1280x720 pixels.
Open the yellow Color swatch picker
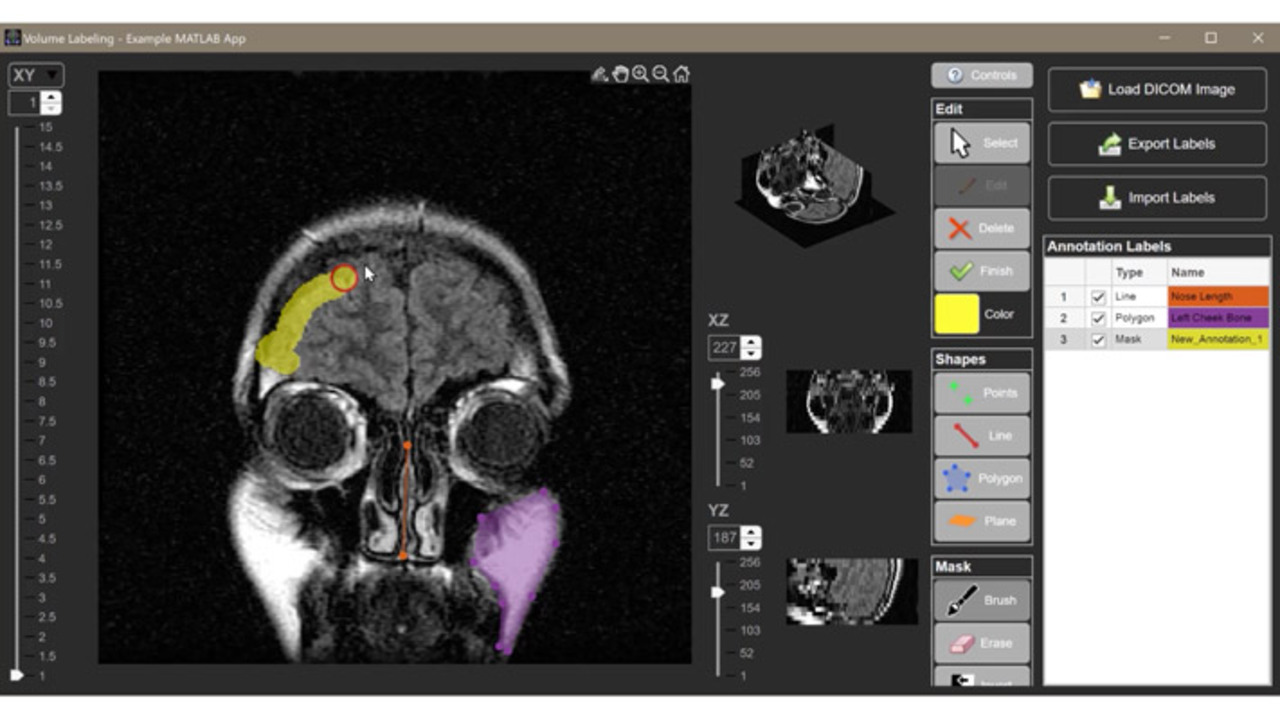click(956, 314)
